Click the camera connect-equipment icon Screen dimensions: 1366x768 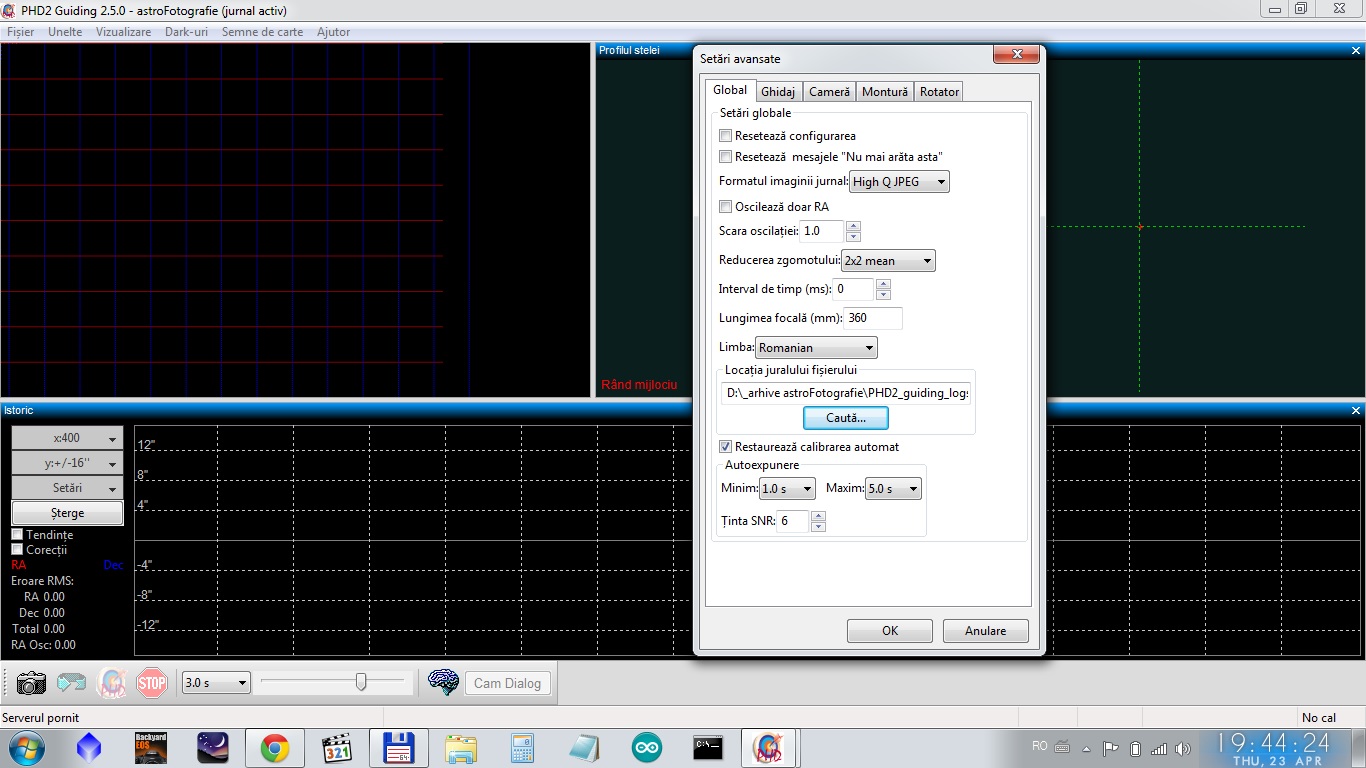tap(31, 683)
